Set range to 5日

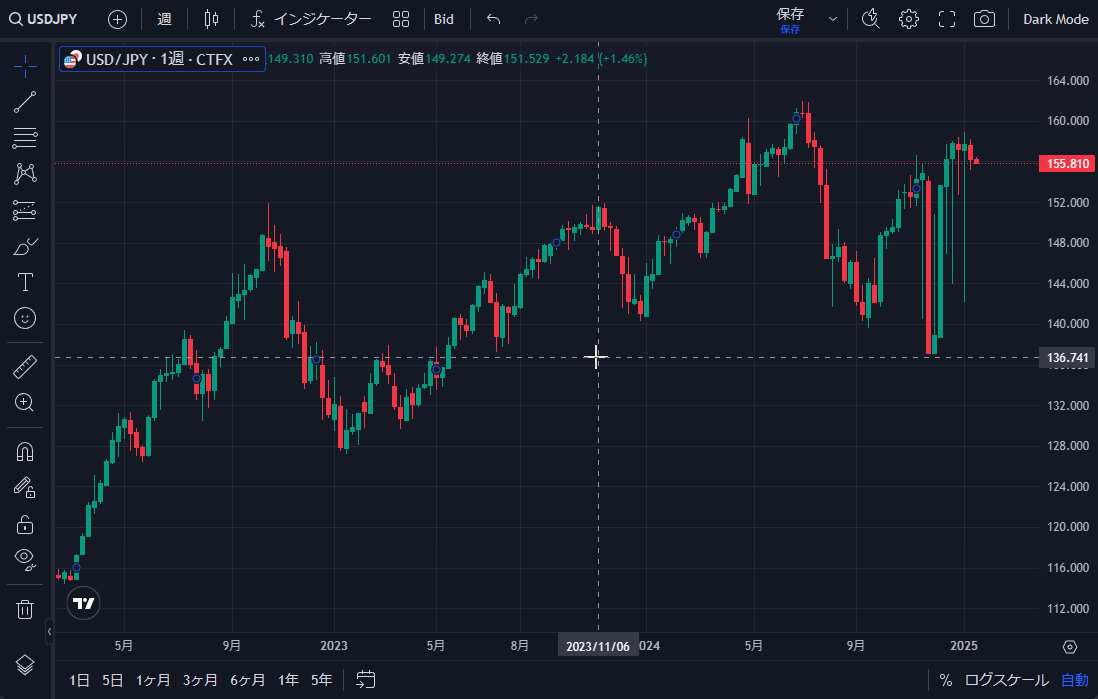113,680
